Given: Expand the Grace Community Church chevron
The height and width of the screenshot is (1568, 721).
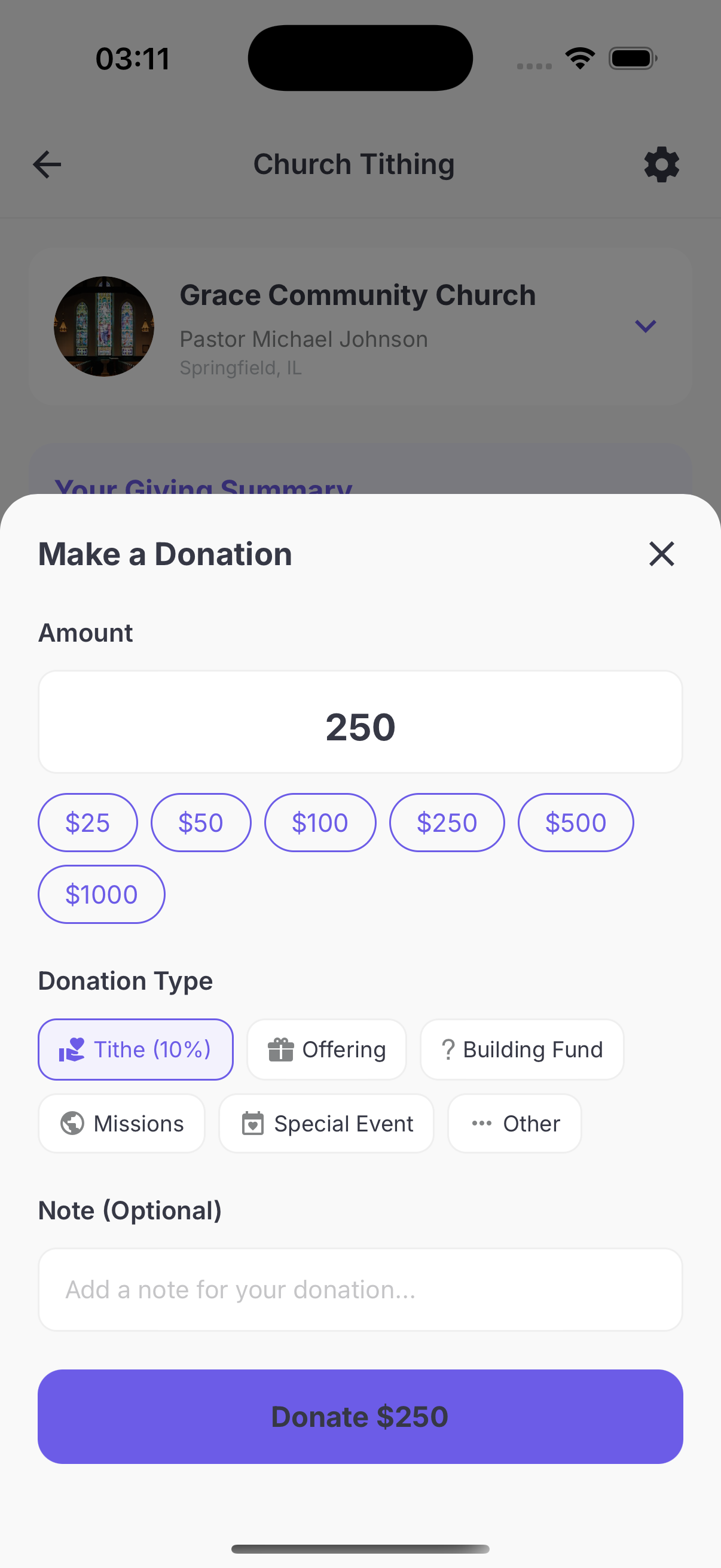Looking at the screenshot, I should tap(645, 327).
